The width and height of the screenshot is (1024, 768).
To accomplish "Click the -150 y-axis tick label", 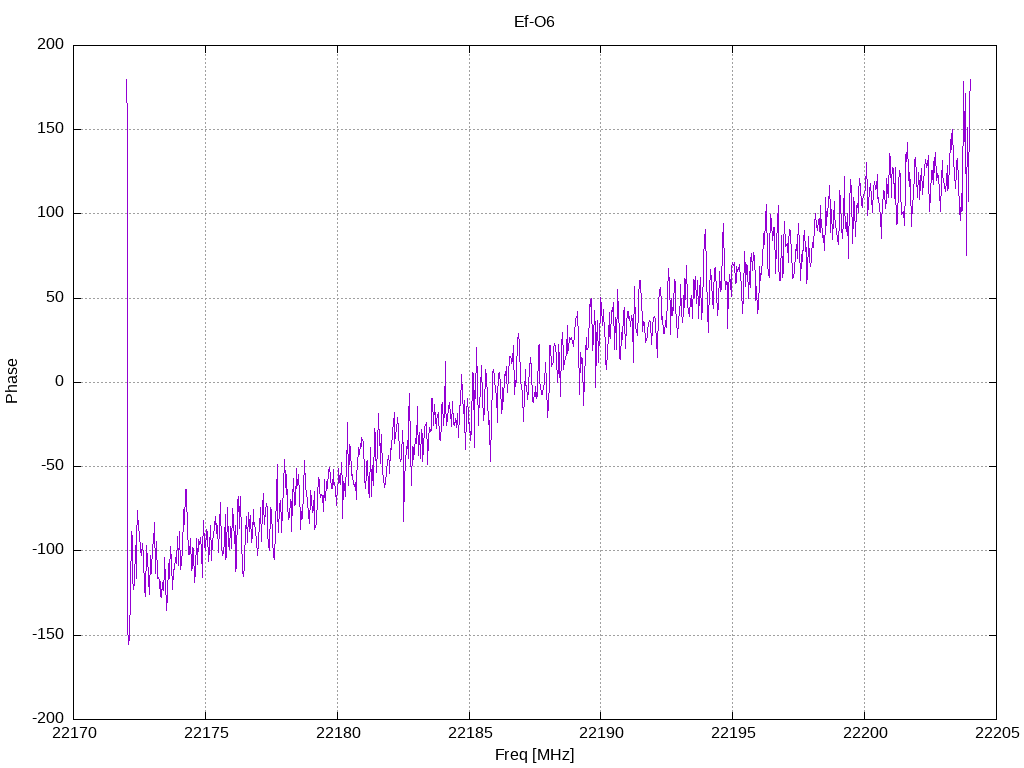I will [48, 635].
